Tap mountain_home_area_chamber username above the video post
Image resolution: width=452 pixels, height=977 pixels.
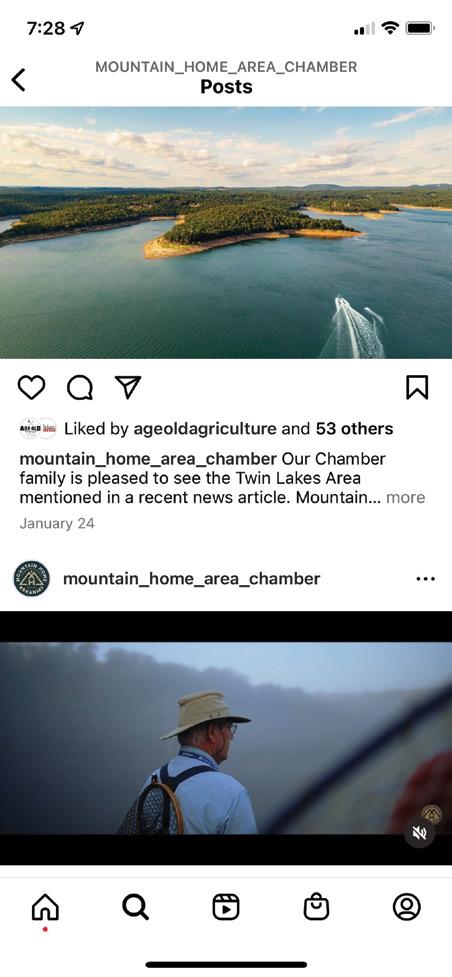point(191,579)
